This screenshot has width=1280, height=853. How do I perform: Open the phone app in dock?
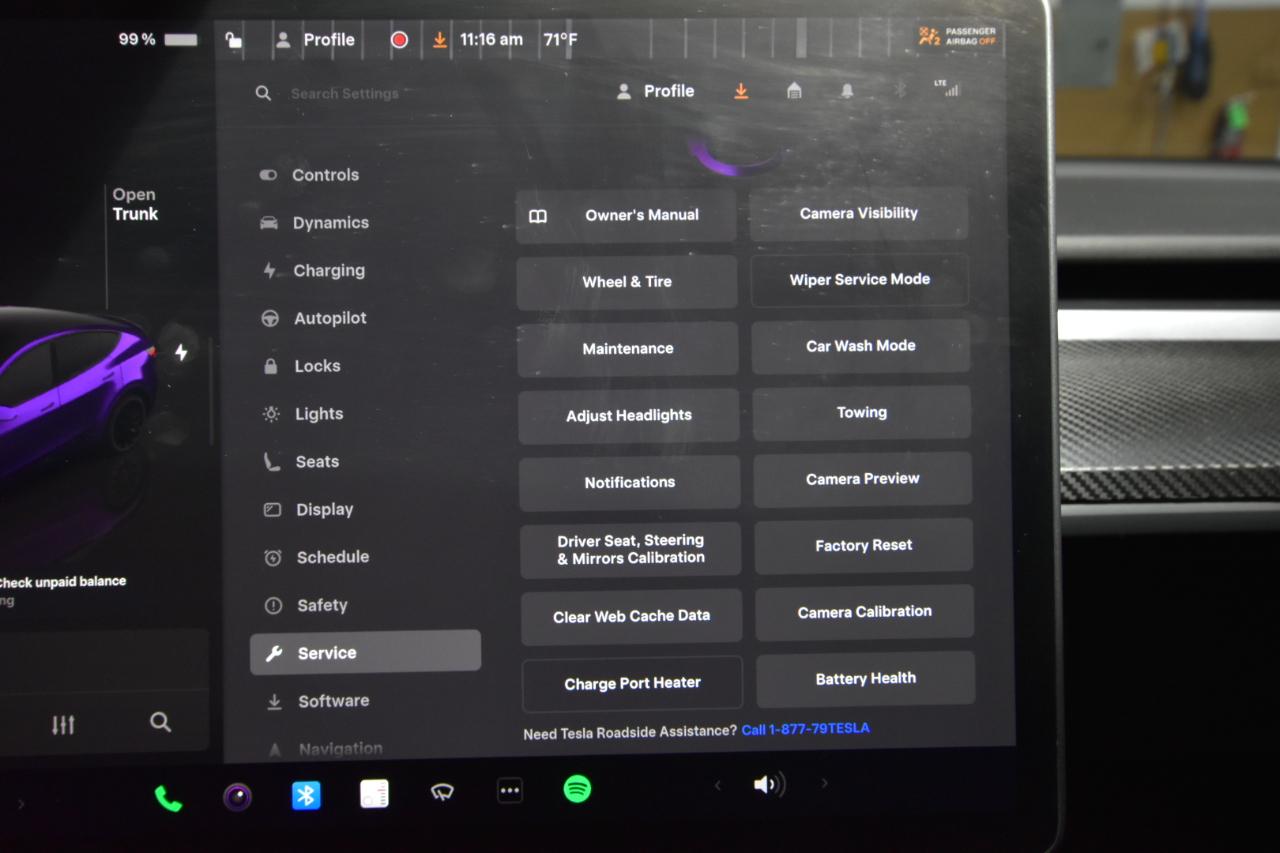(168, 797)
